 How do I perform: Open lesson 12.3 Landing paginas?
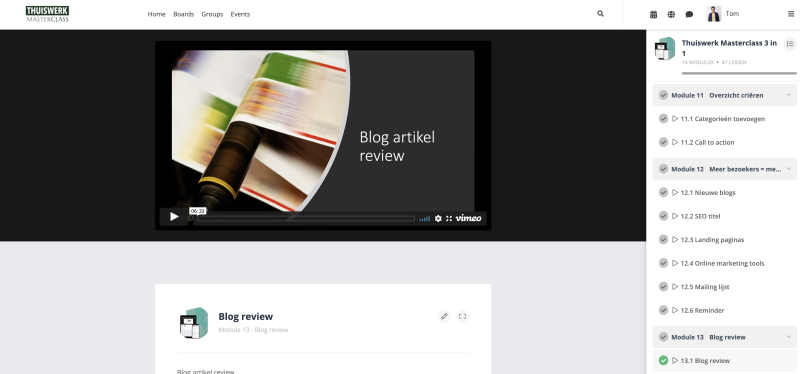click(712, 240)
